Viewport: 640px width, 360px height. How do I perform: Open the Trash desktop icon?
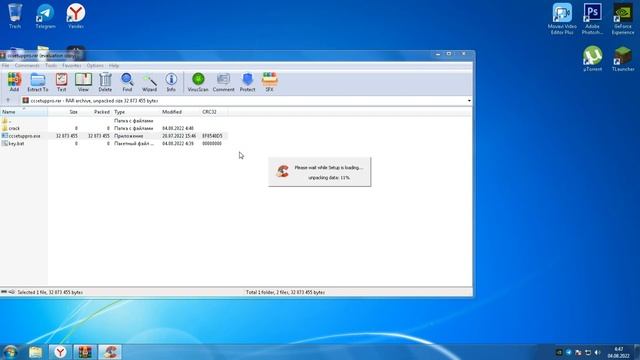pos(15,16)
